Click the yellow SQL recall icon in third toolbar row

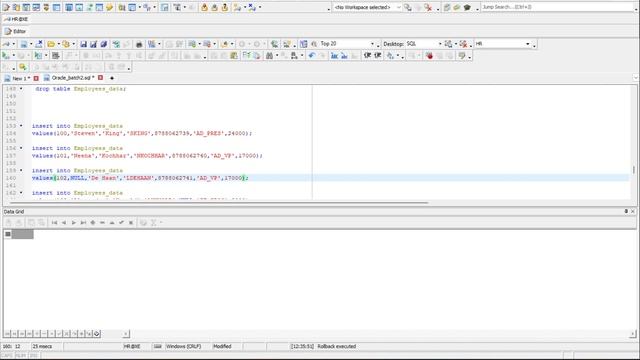pos(22,67)
